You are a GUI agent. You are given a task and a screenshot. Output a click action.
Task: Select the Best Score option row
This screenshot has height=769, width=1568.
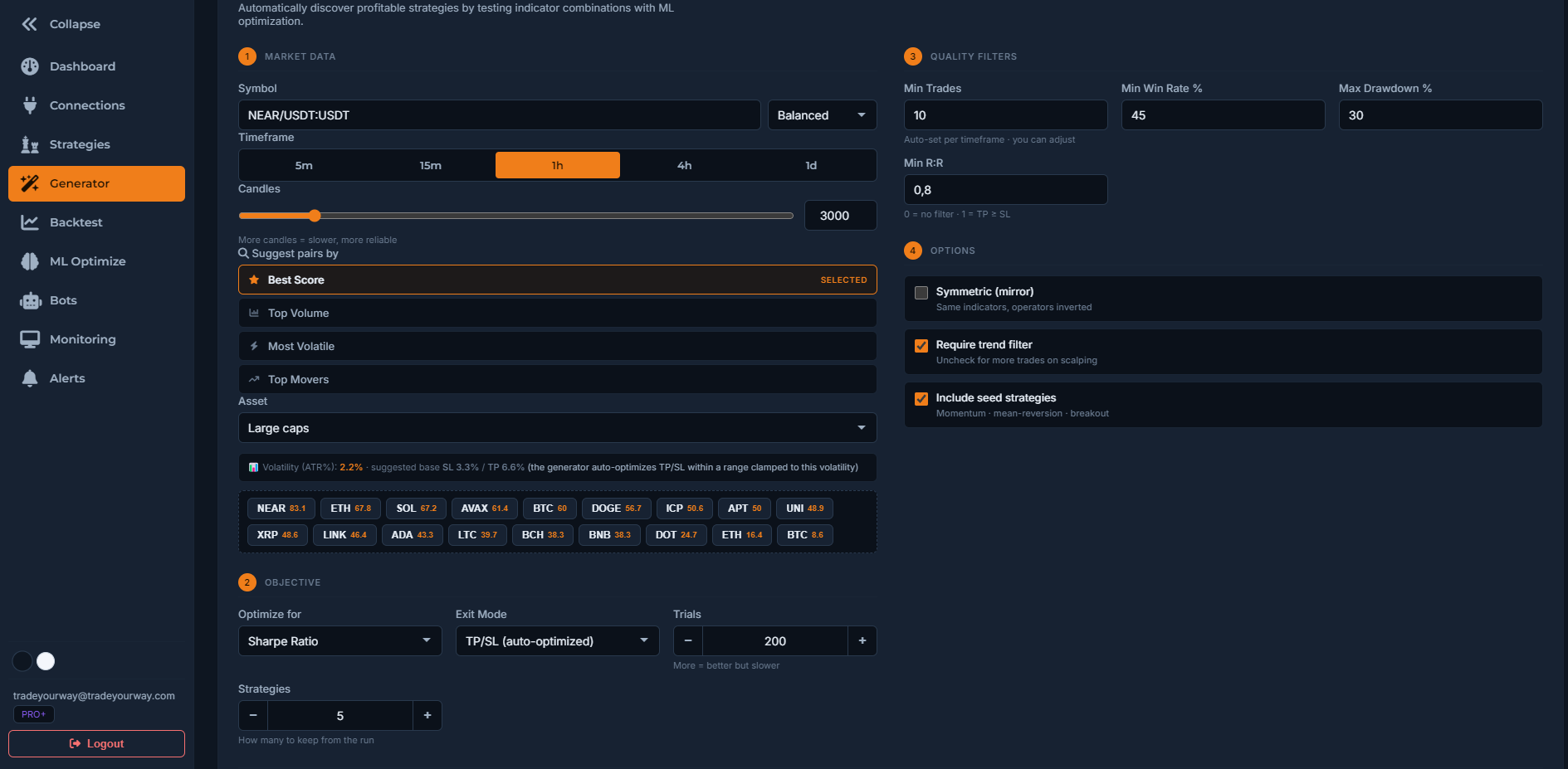pos(557,280)
